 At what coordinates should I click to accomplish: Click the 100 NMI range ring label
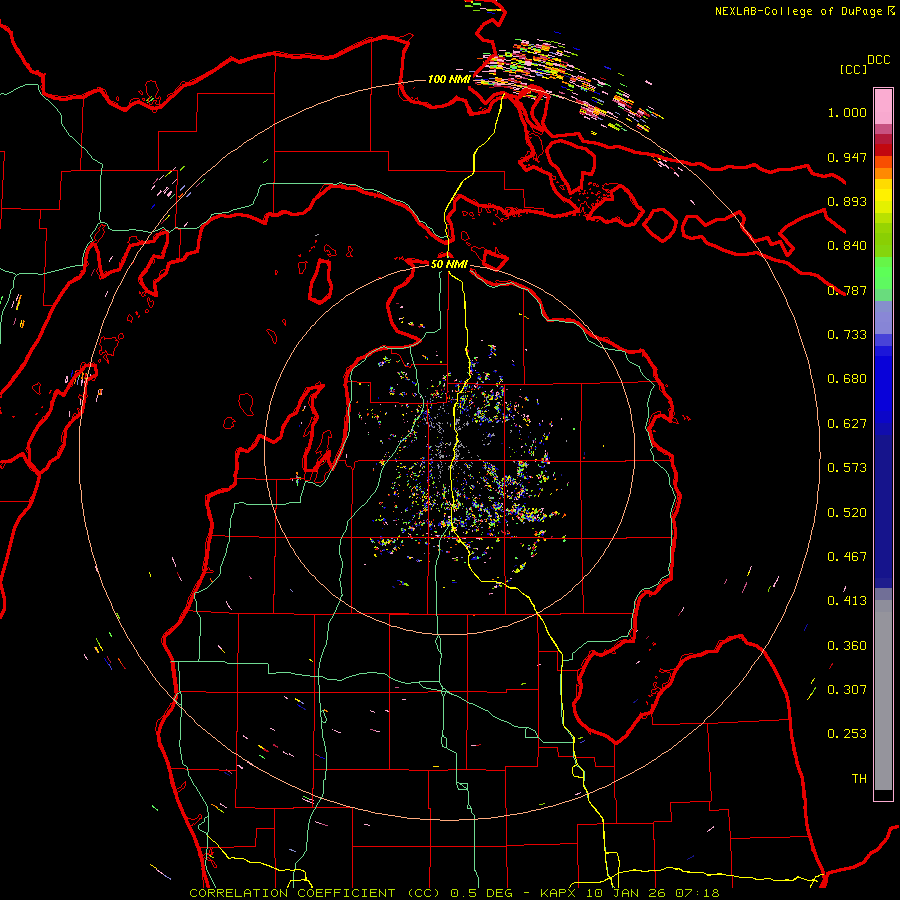pyautogui.click(x=449, y=79)
